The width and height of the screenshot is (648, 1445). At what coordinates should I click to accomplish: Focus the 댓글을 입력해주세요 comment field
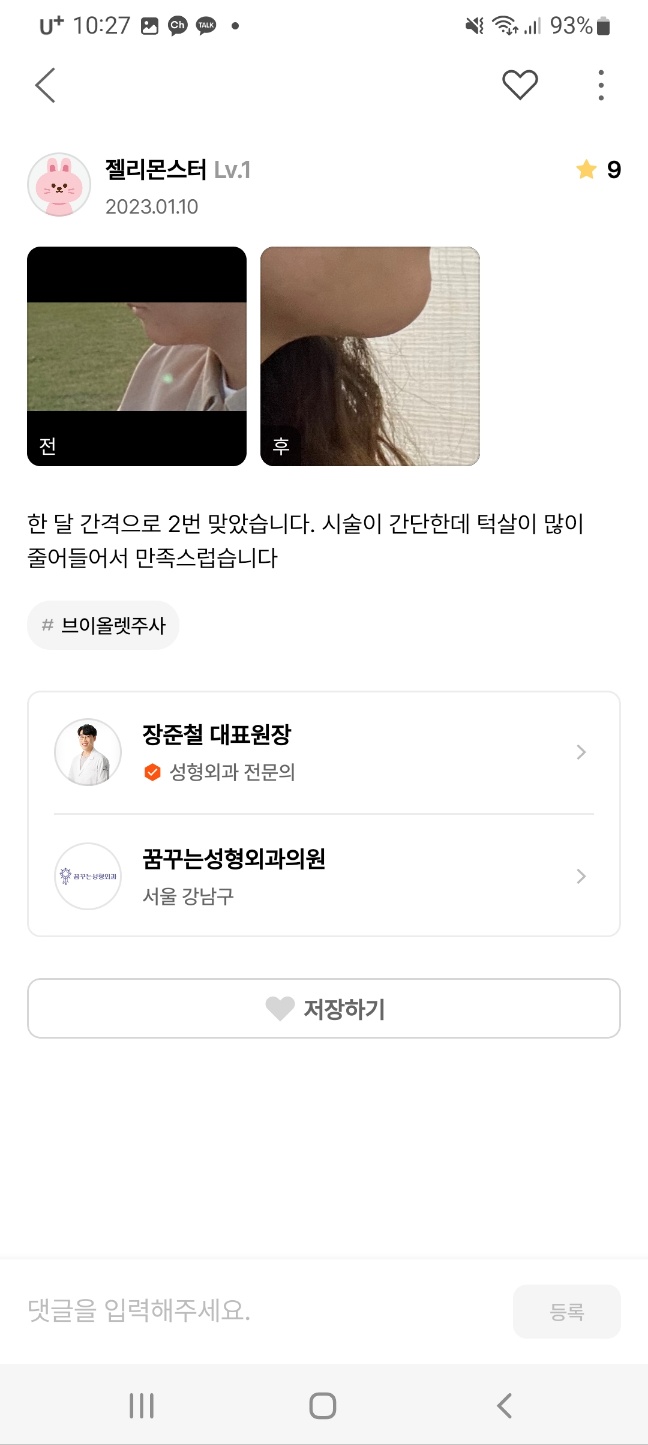(x=260, y=1311)
